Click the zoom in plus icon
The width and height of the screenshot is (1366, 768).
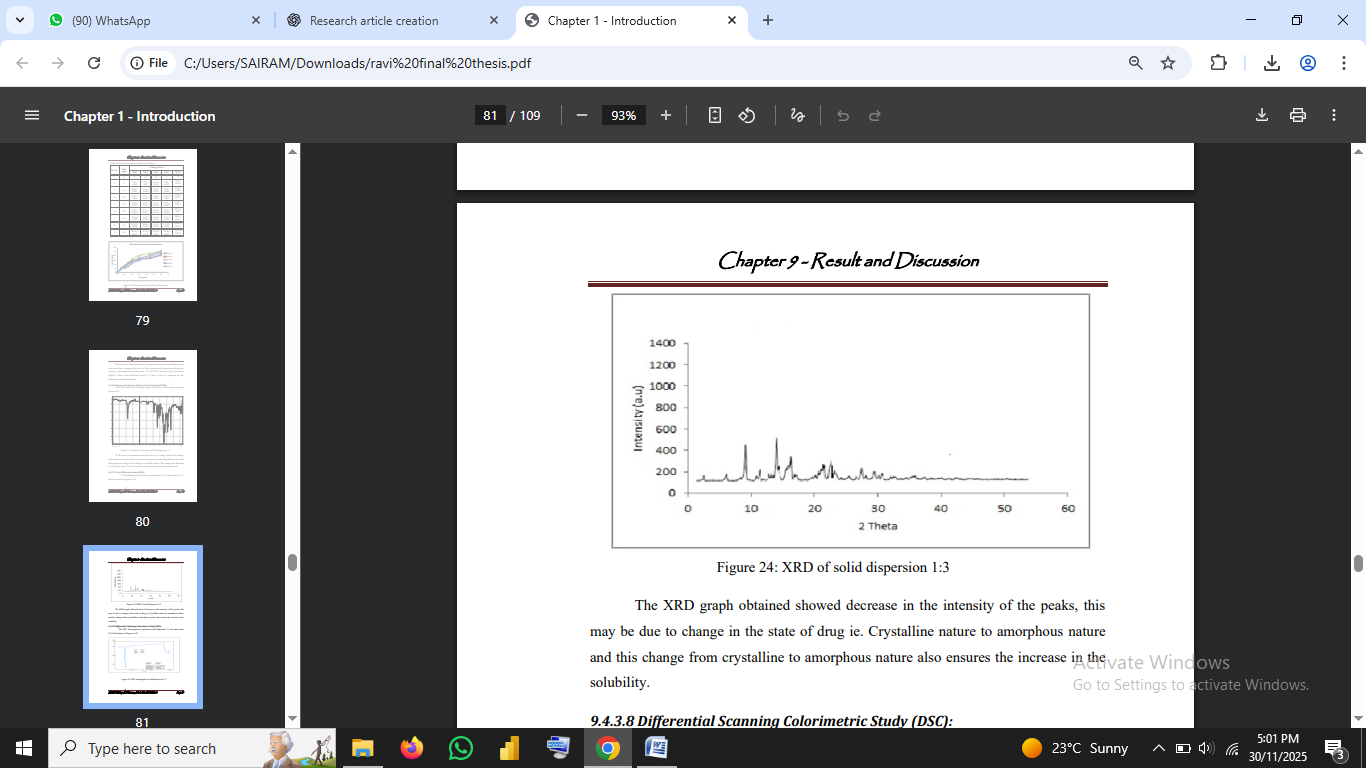pos(666,116)
